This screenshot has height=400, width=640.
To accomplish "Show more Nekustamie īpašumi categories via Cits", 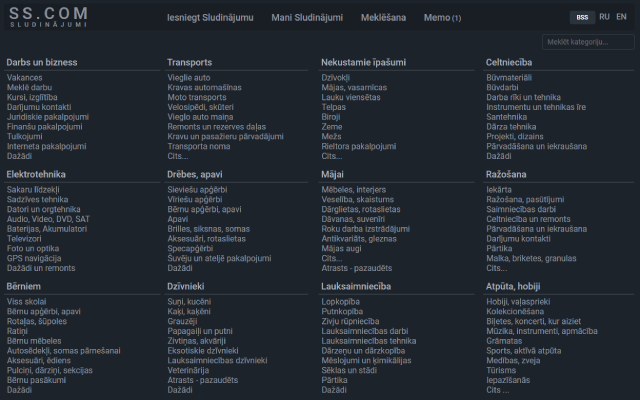I will pyautogui.click(x=332, y=156).
